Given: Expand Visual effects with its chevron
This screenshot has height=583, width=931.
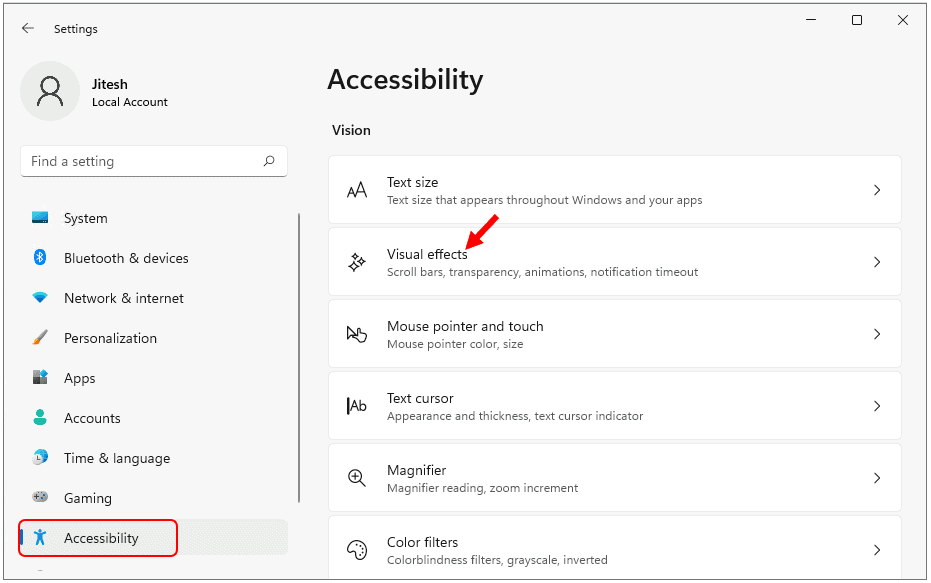Looking at the screenshot, I should pyautogui.click(x=877, y=262).
